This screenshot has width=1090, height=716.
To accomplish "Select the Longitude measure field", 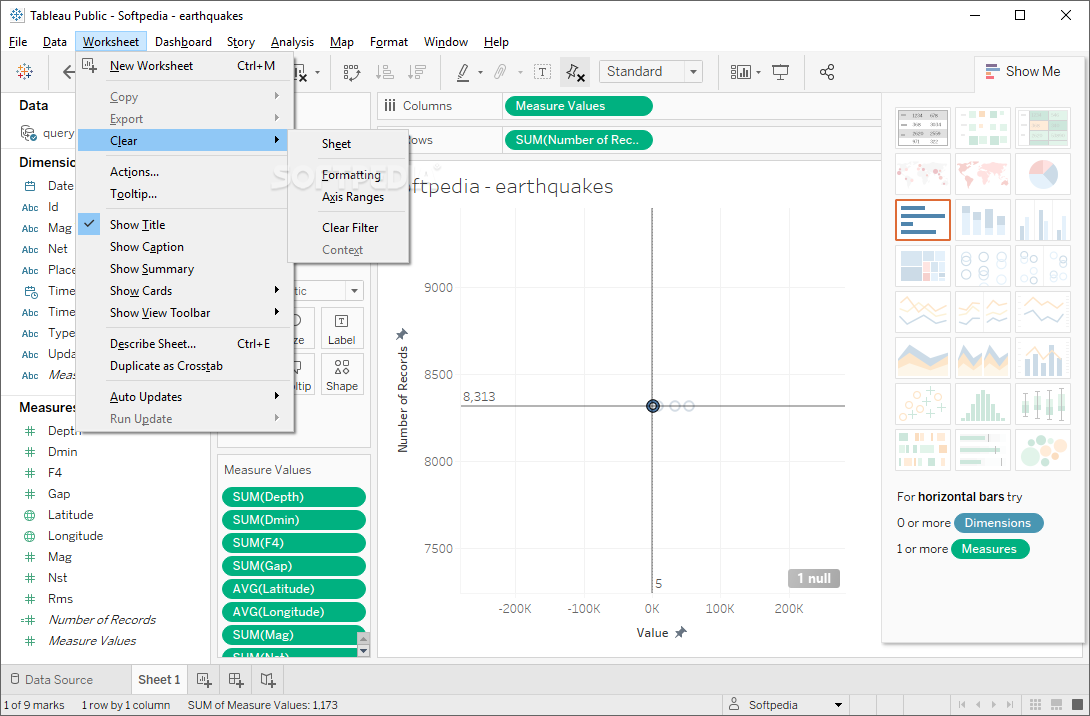I will pos(75,536).
